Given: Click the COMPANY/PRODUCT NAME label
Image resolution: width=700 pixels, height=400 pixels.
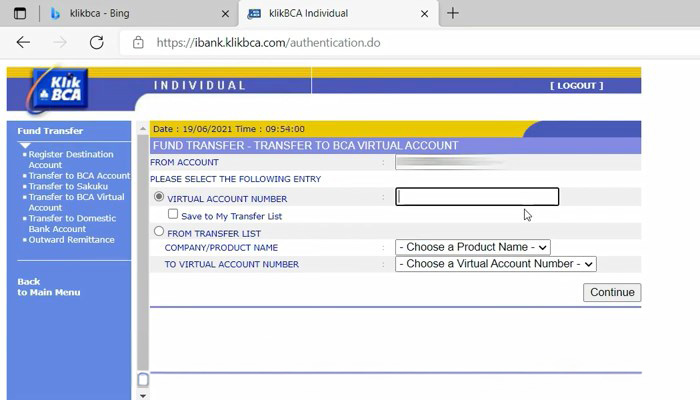Looking at the screenshot, I should pos(221,248).
